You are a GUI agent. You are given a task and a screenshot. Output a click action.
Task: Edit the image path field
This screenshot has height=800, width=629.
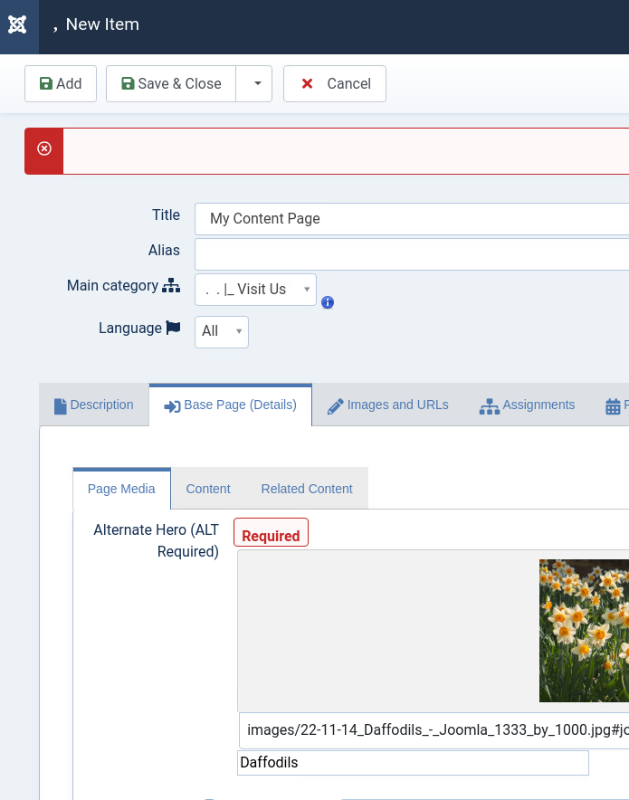(434, 731)
